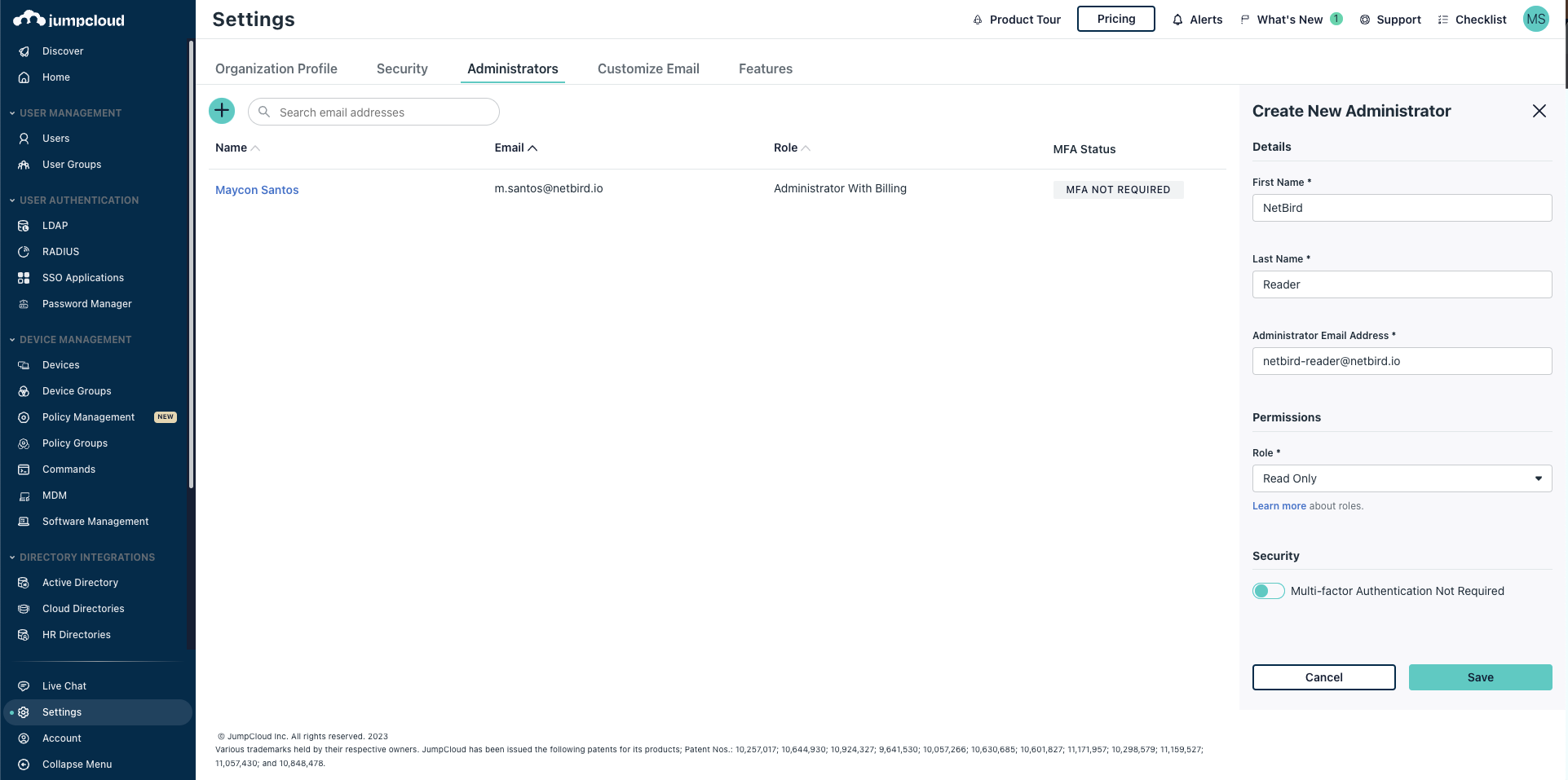Open the Alerts bell icon
Screen dimensions: 1568x780
tap(1177, 20)
